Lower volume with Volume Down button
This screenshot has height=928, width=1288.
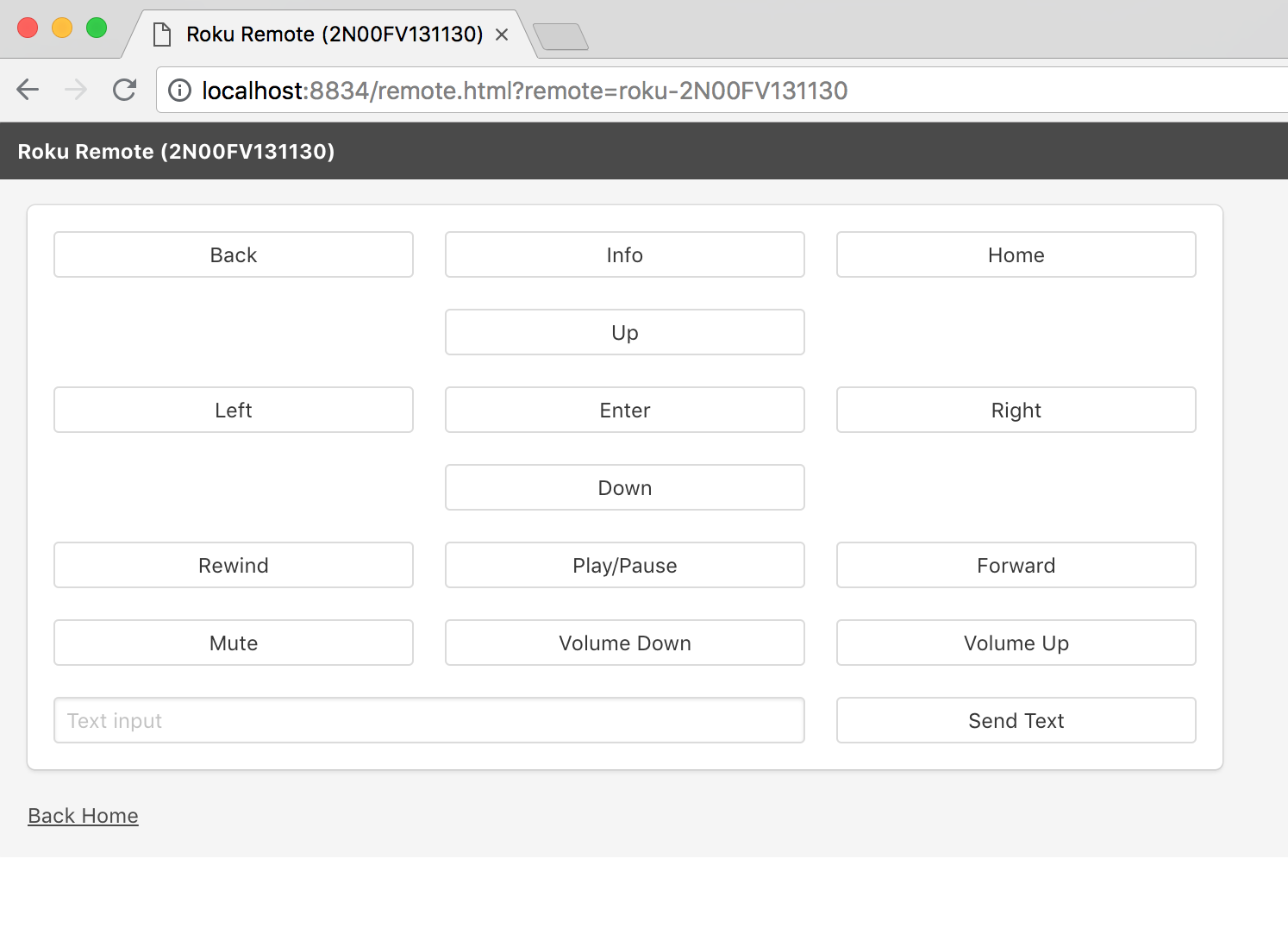click(625, 643)
